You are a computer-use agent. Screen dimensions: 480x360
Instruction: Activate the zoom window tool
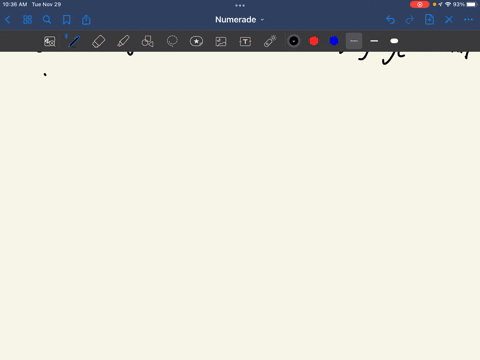pyautogui.click(x=50, y=41)
